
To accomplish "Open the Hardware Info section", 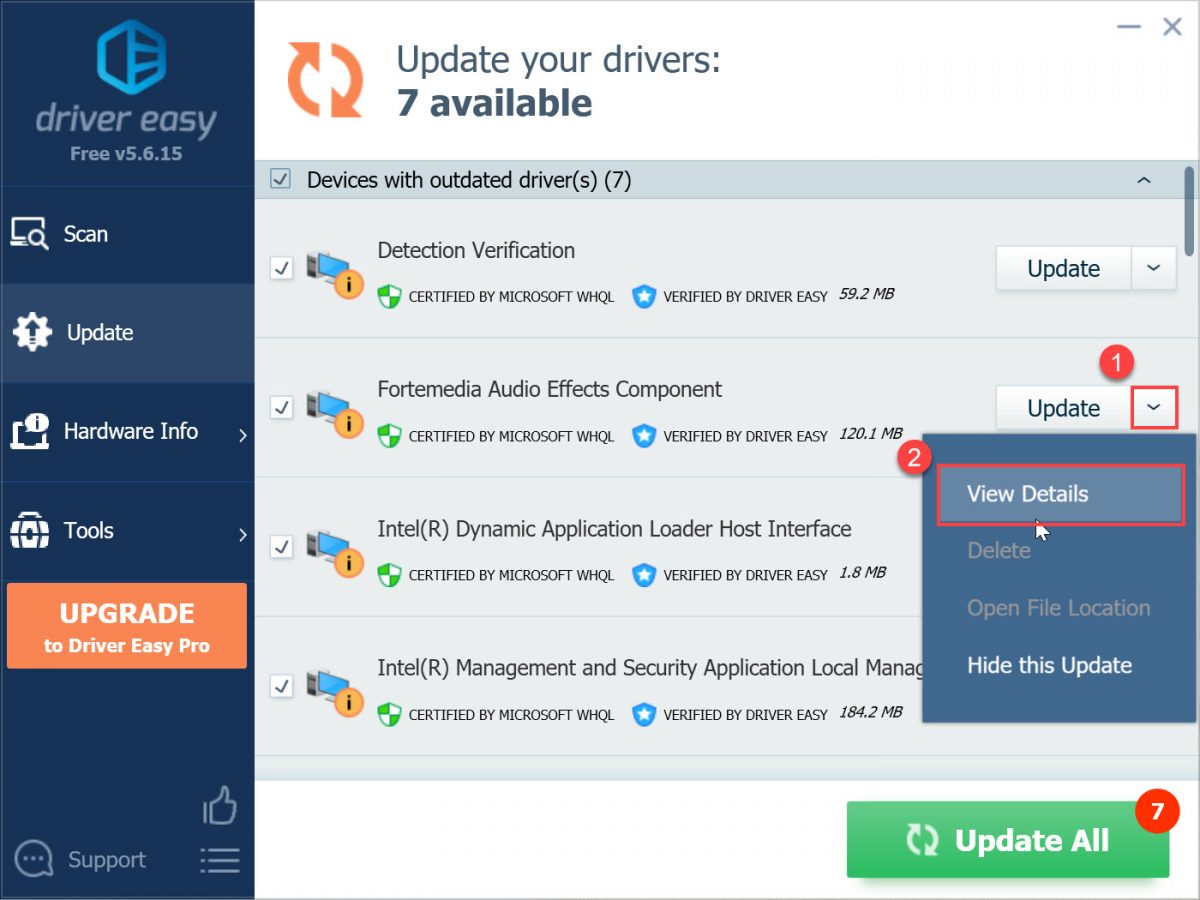I will [127, 432].
